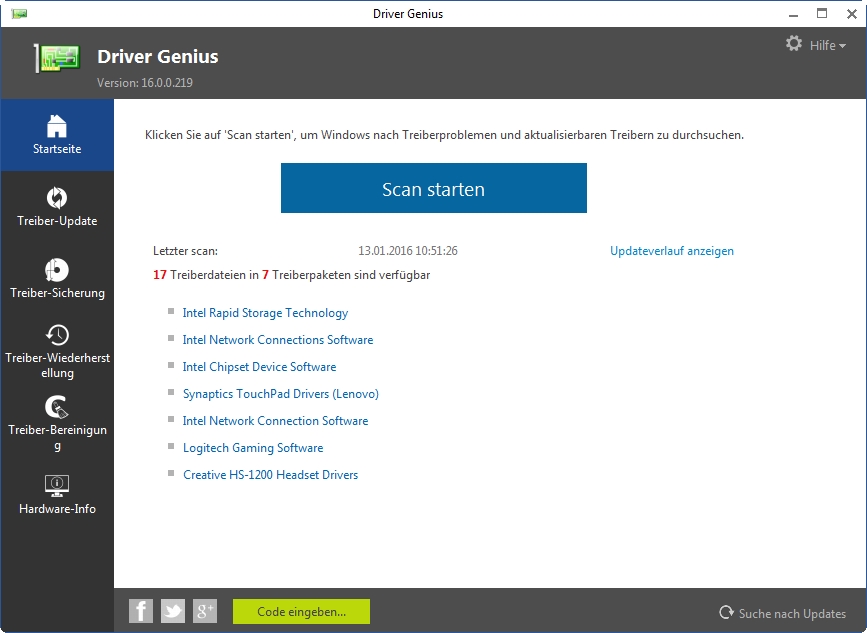The image size is (867, 633).
Task: Open the Treiber-Update section
Action: click(x=57, y=207)
